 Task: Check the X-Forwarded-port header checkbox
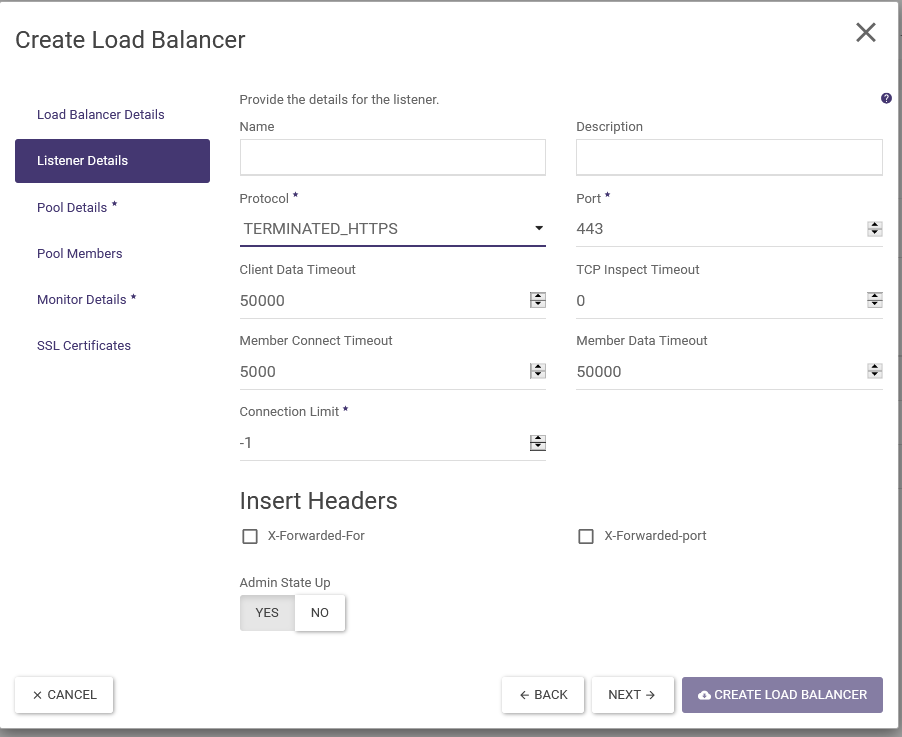pos(586,537)
